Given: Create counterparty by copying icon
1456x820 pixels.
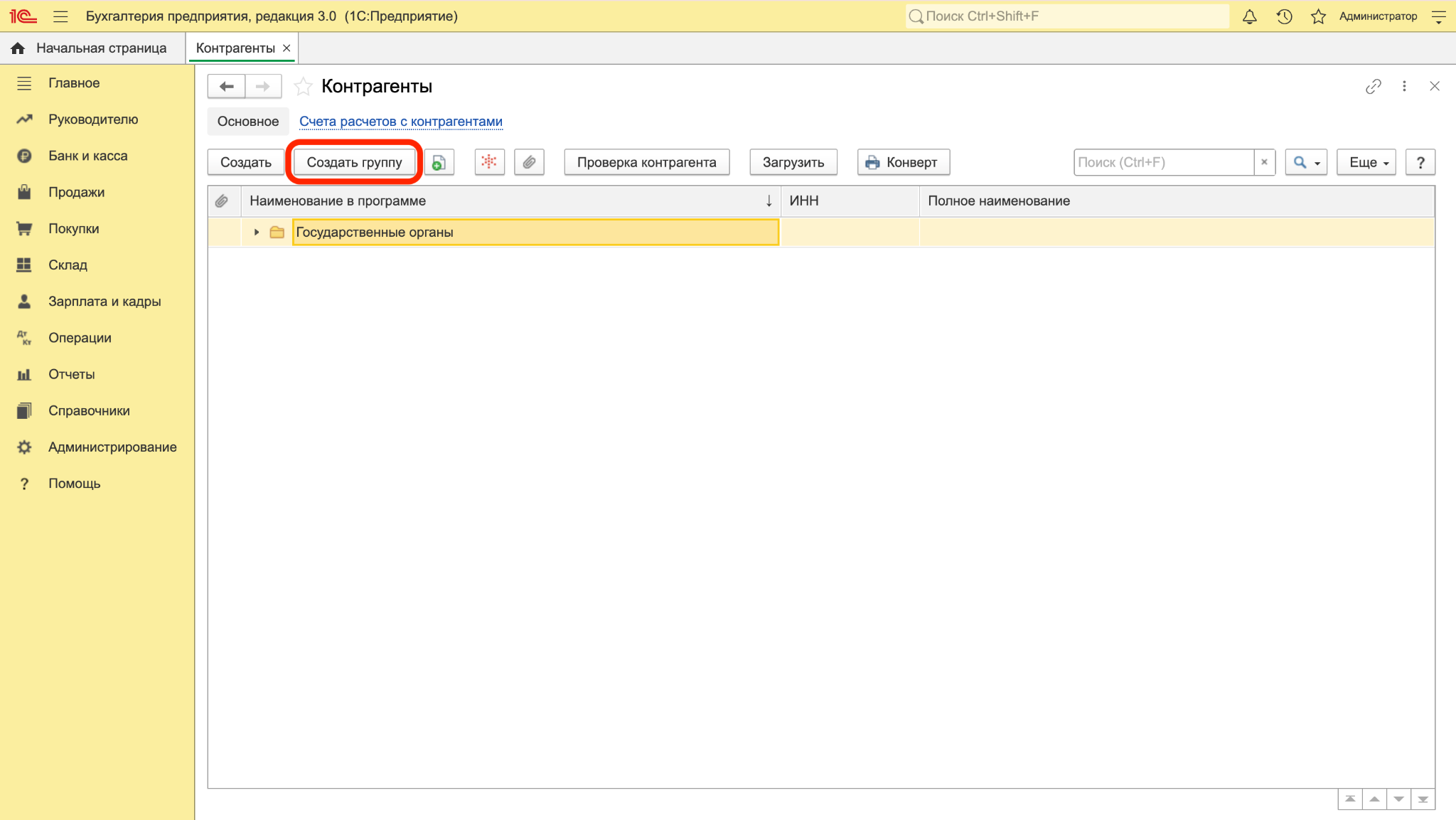Looking at the screenshot, I should [x=439, y=162].
